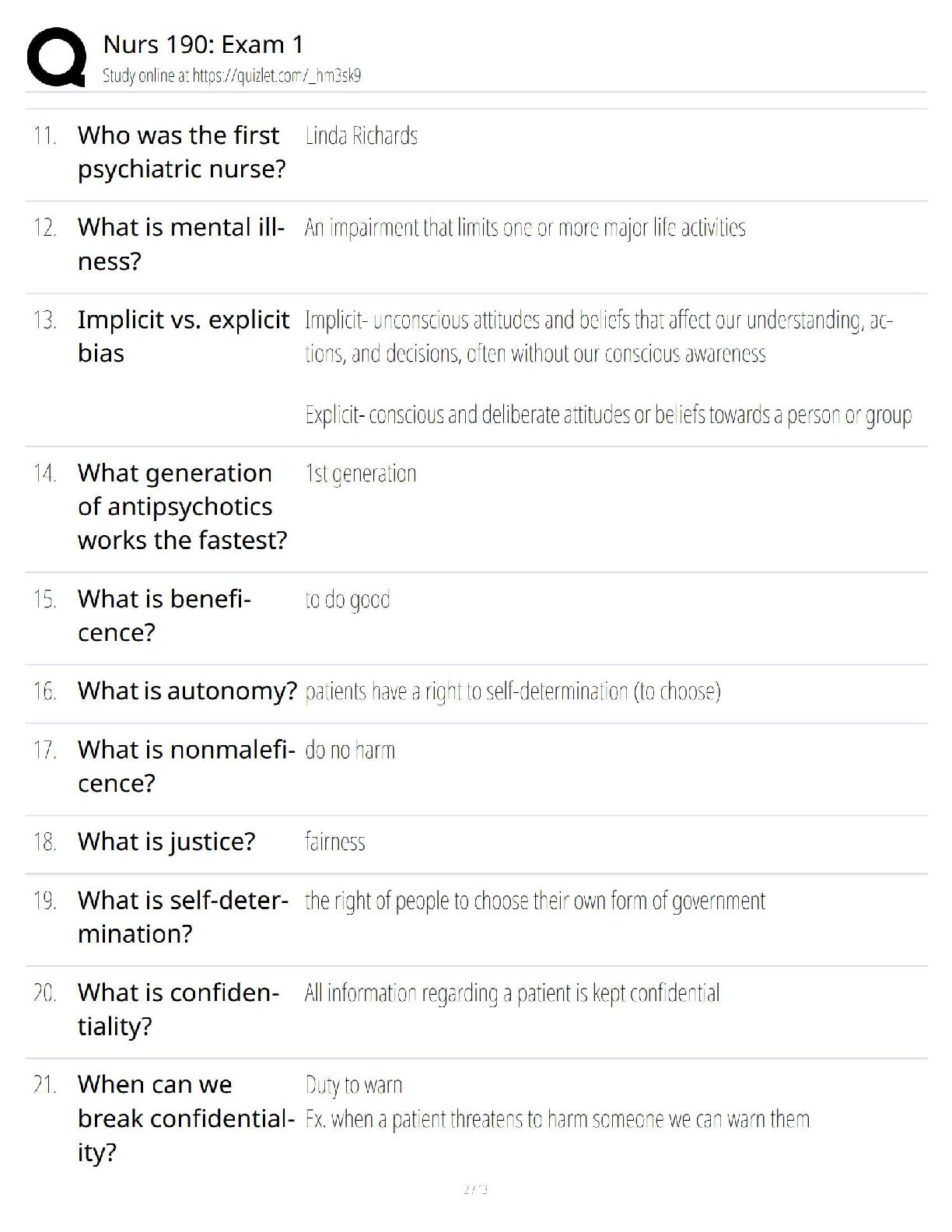Select the What is justice term
Screen dimensions: 952x1232
point(166,842)
